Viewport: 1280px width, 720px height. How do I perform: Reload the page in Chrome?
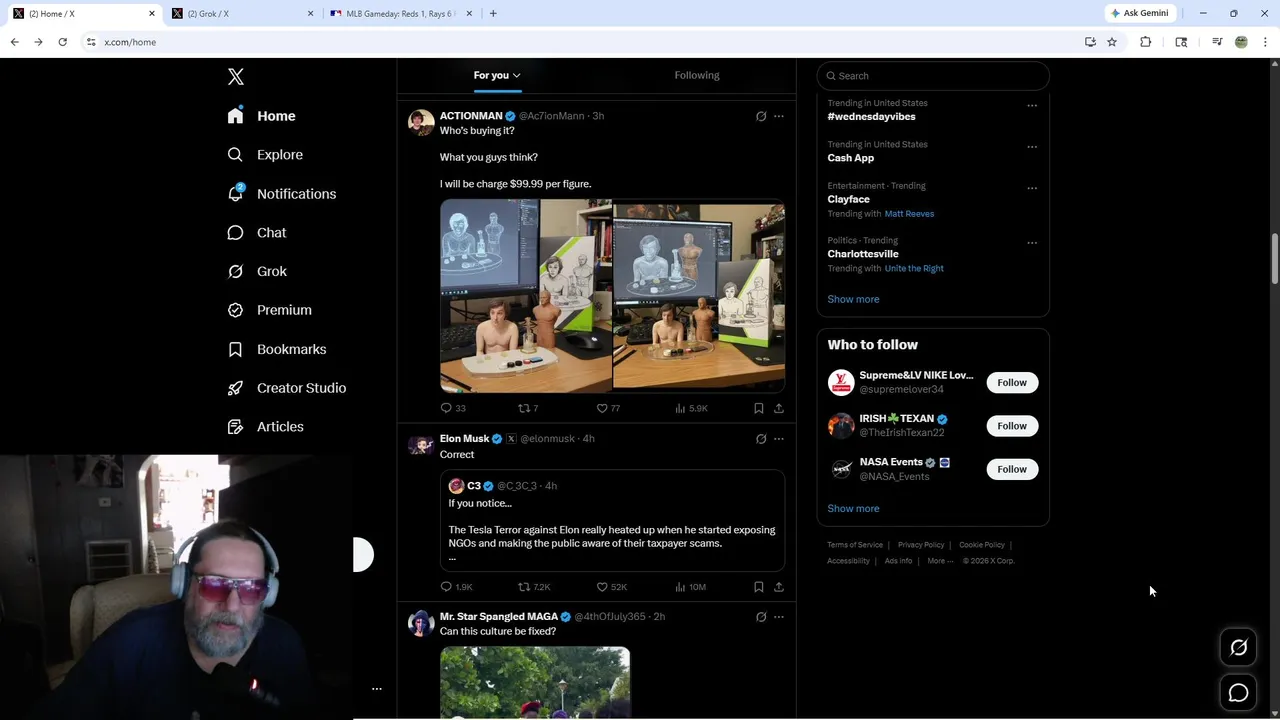[62, 42]
